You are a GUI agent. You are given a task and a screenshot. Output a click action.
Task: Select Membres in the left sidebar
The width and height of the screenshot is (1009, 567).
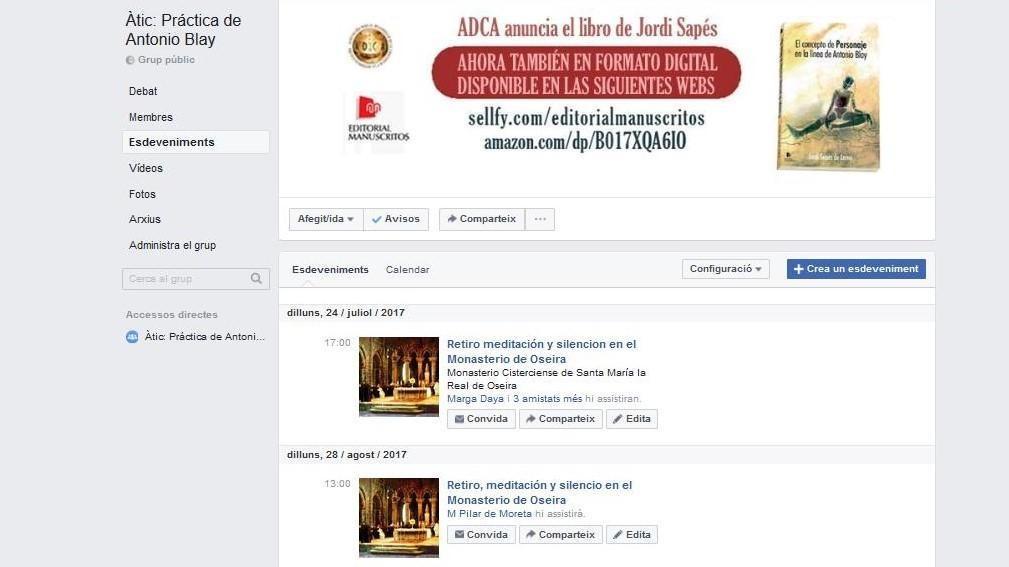(151, 117)
